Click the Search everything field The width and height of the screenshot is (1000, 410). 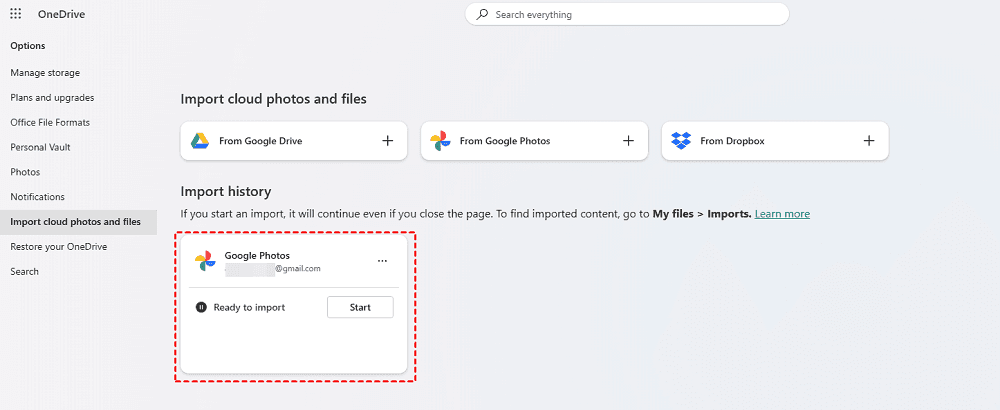[630, 15]
